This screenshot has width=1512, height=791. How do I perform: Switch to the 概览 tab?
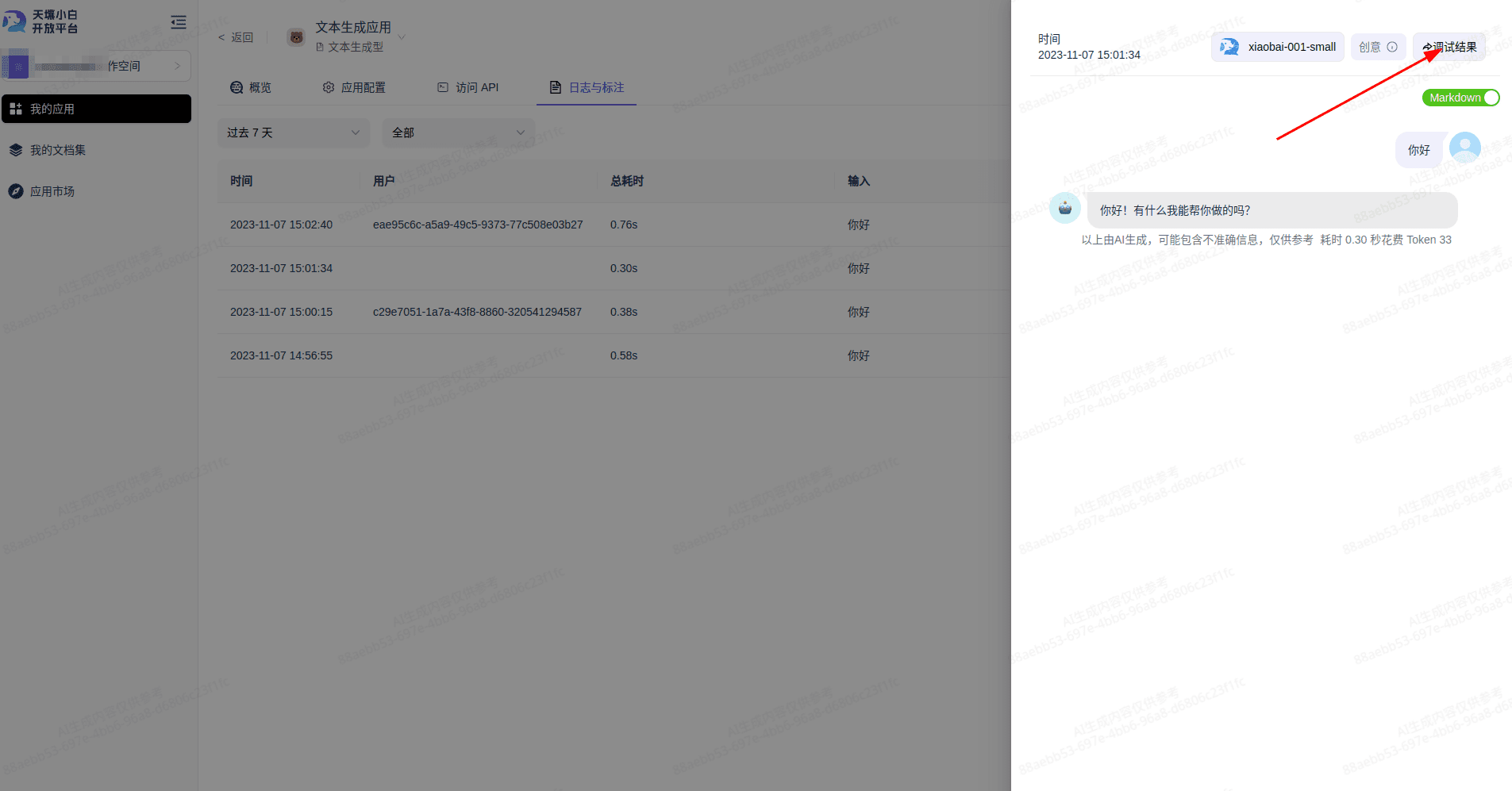[x=251, y=87]
